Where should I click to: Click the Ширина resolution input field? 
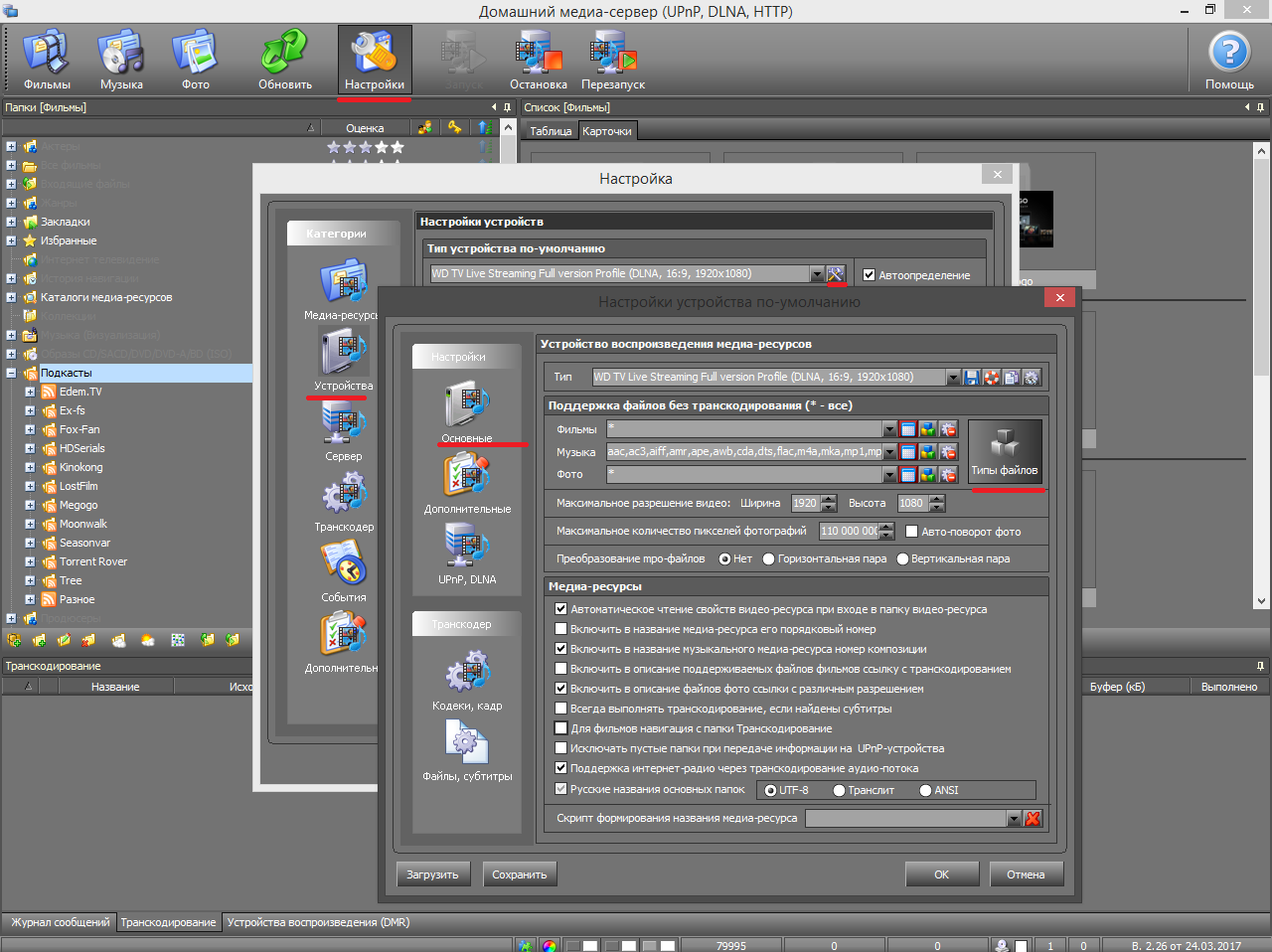[x=805, y=504]
